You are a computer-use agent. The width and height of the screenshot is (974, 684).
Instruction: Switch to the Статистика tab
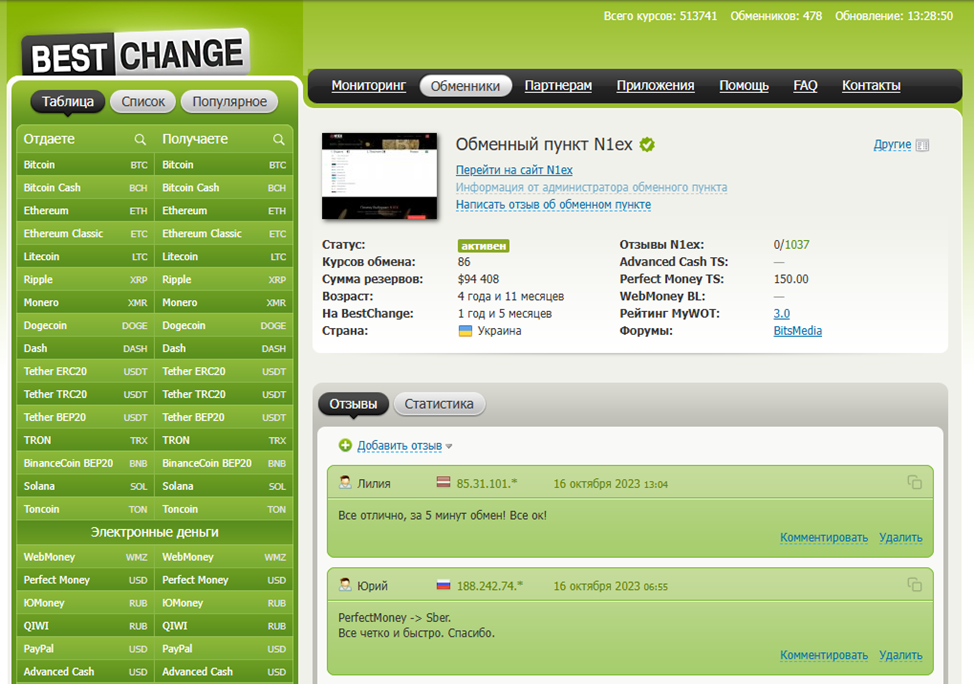(439, 404)
